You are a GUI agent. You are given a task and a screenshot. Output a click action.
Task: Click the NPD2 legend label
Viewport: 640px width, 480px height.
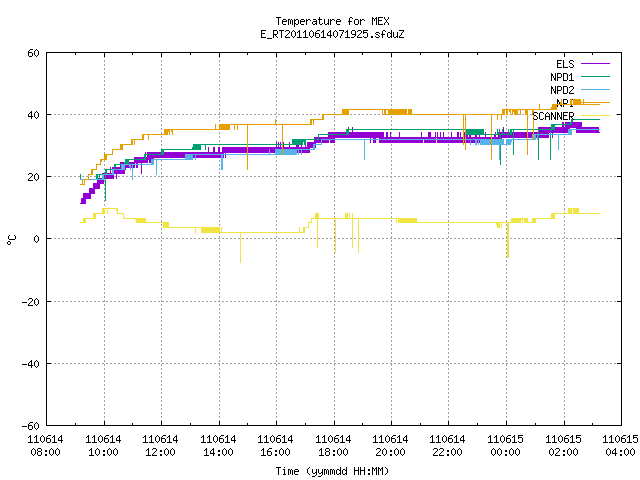pos(562,90)
